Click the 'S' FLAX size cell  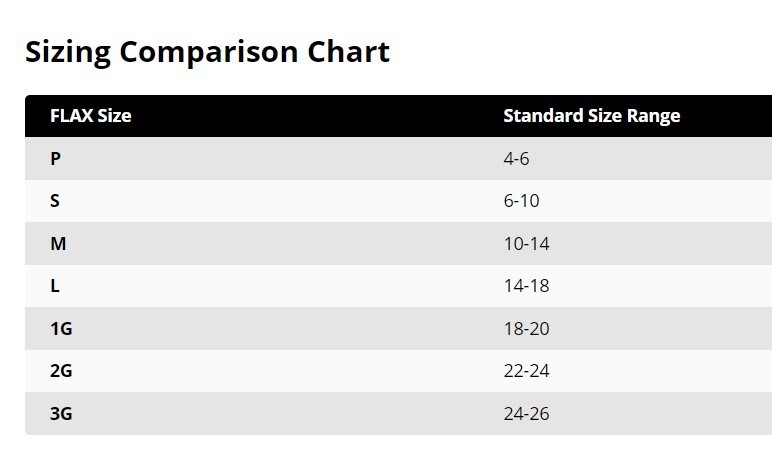coord(55,201)
